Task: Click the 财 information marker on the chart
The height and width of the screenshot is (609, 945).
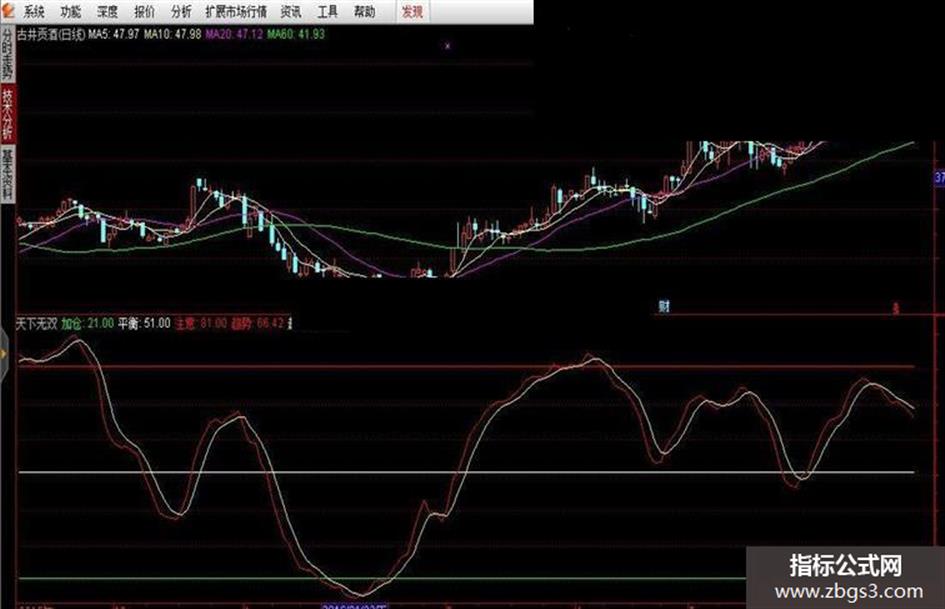Action: click(664, 306)
